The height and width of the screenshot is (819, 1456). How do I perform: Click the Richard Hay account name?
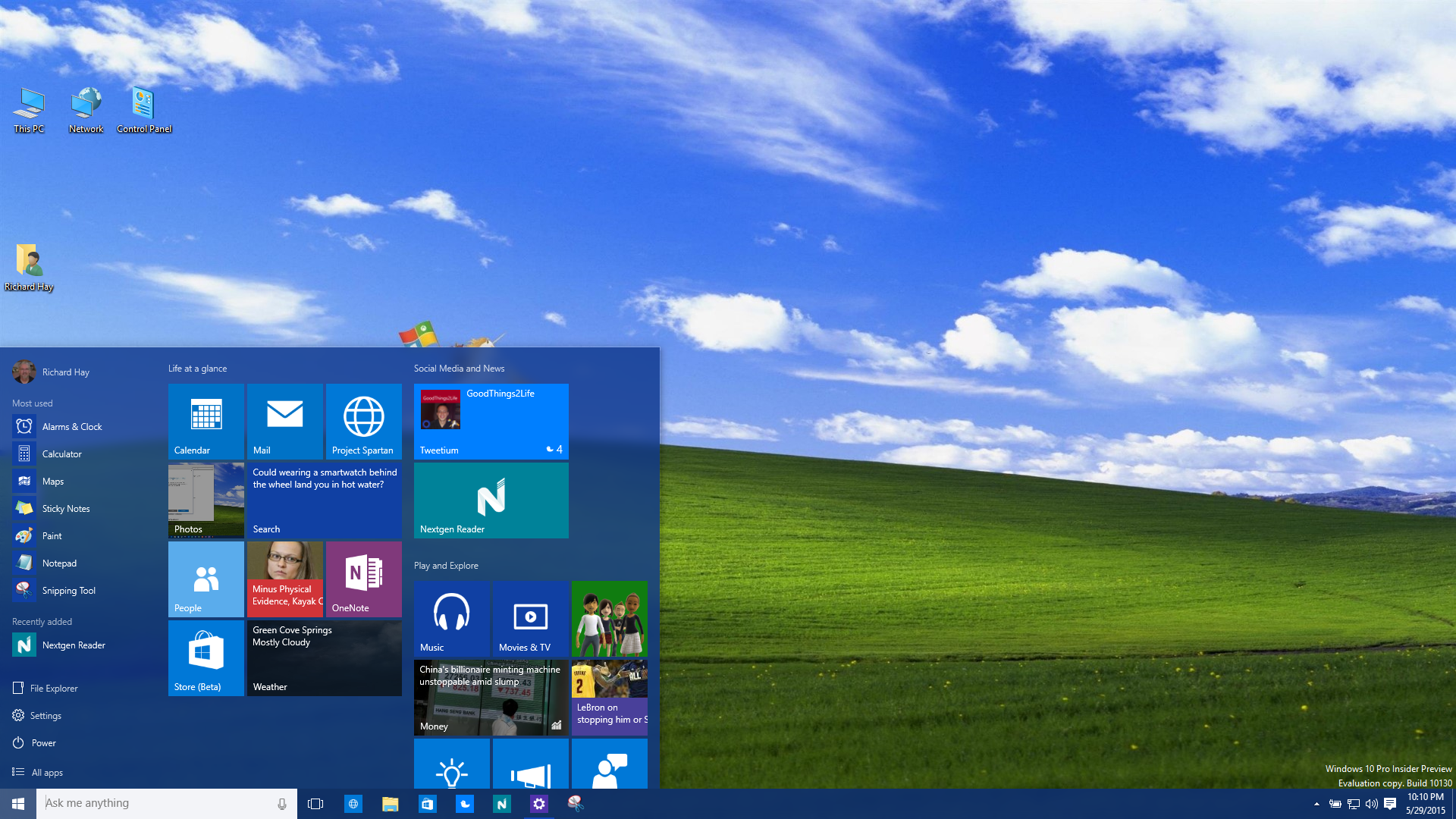click(x=65, y=372)
